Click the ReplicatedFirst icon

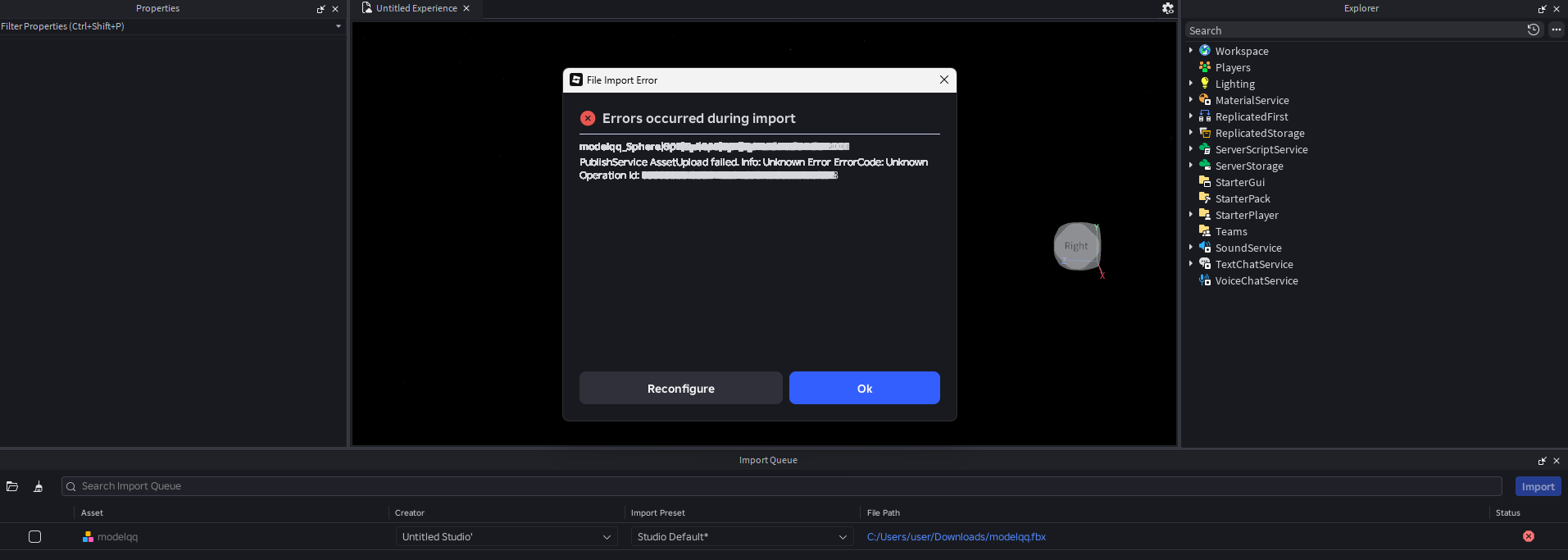(1205, 116)
